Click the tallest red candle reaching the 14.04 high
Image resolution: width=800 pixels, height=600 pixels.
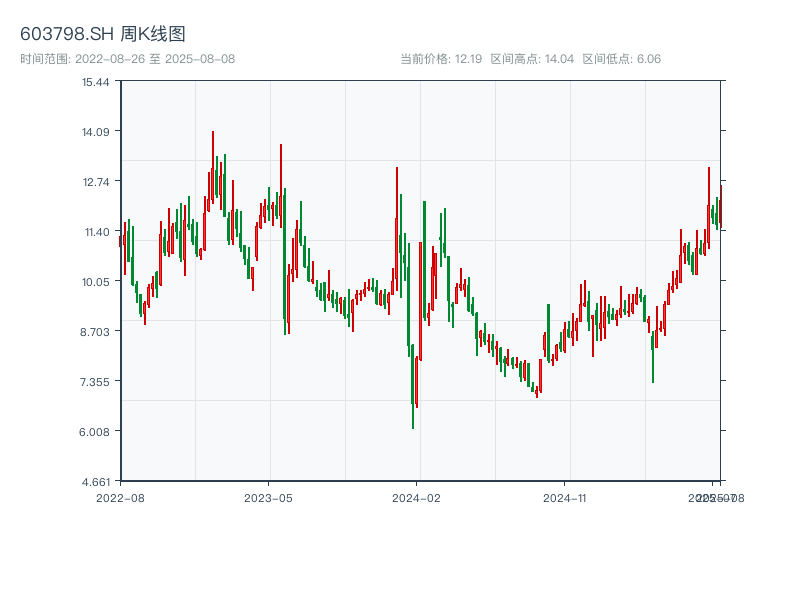[x=213, y=167]
